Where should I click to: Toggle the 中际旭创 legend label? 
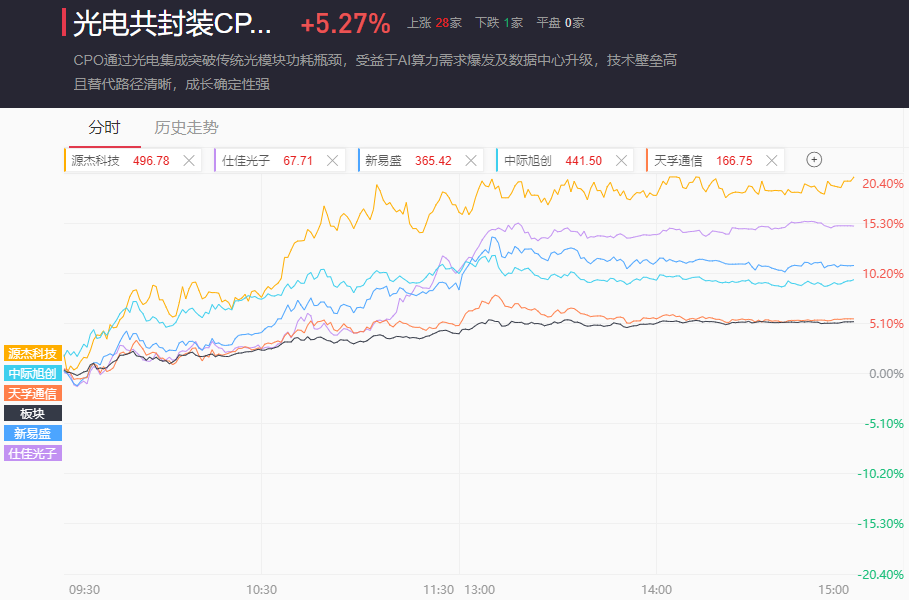[33, 373]
